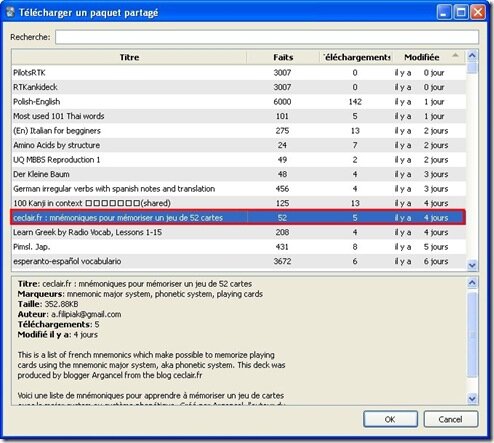This screenshot has width=494, height=443.
Task: Select esperanto-español vocabulario deck
Action: pyautogui.click(x=239, y=261)
